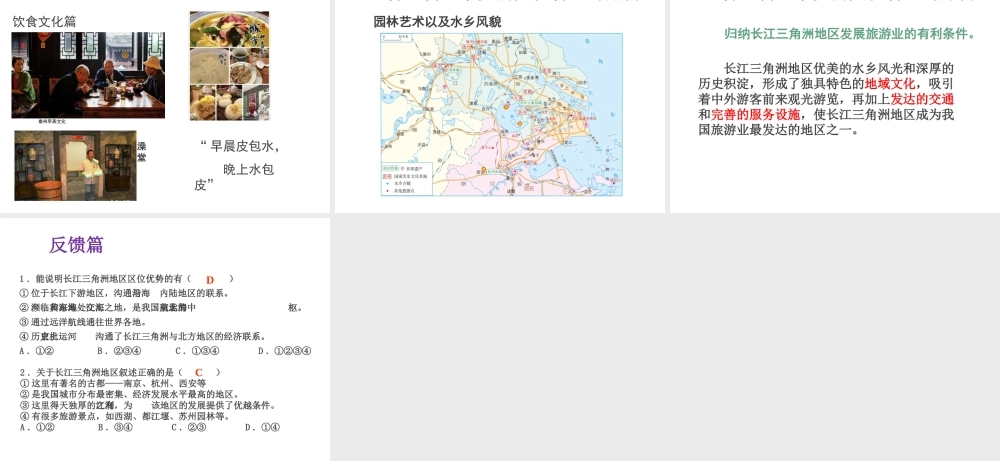Select the 饮食文化篇 slide thumbnail
Viewport: 1000px width, 461px height.
[165, 106]
